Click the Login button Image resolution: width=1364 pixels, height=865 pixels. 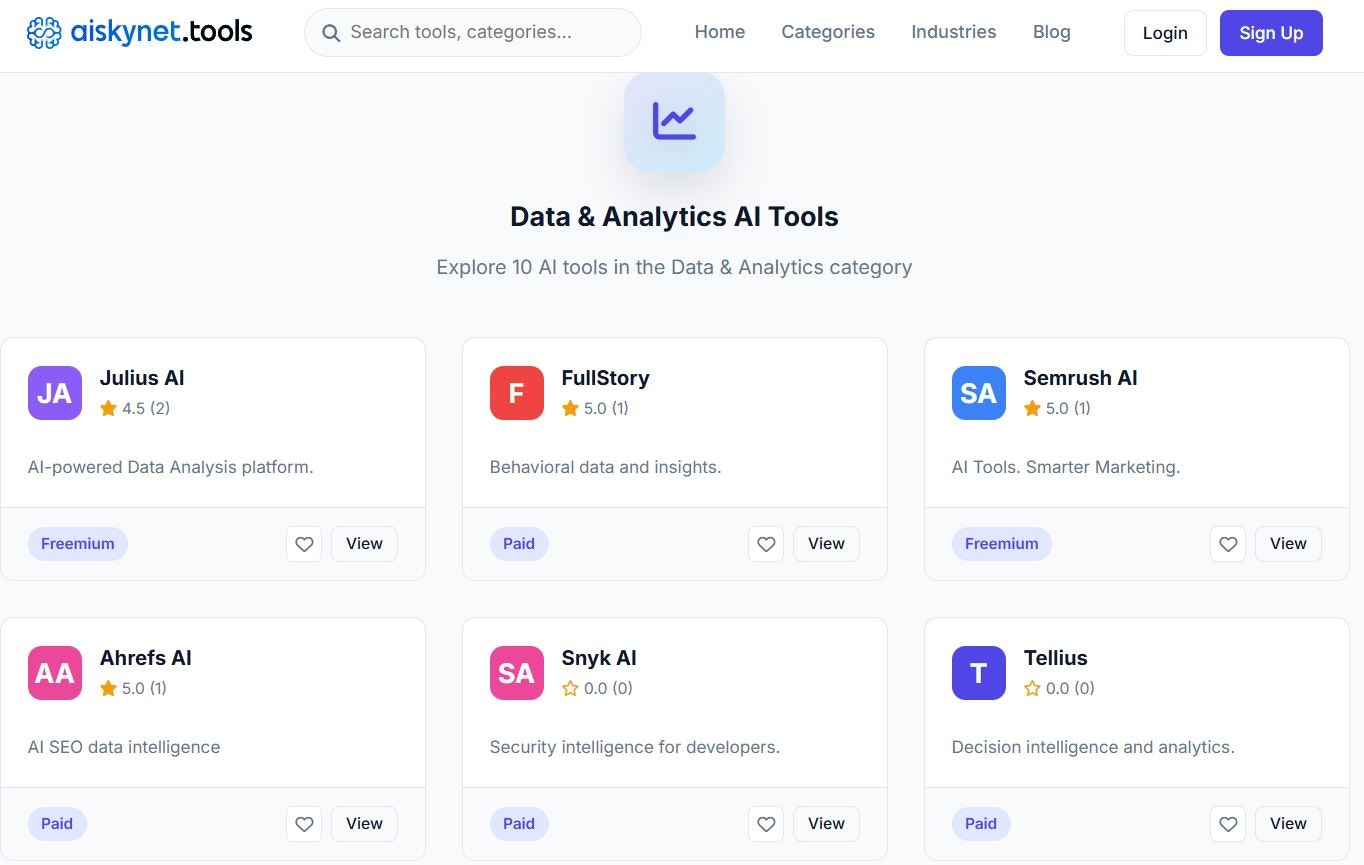coord(1164,32)
